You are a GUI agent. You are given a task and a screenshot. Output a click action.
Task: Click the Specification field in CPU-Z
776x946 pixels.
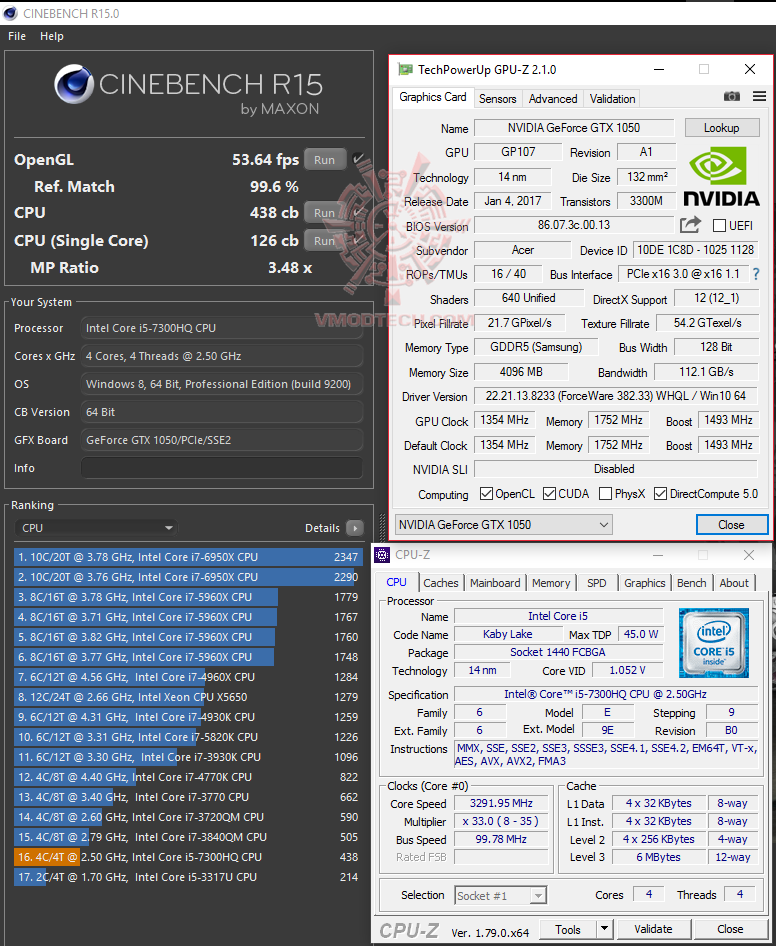[605, 694]
